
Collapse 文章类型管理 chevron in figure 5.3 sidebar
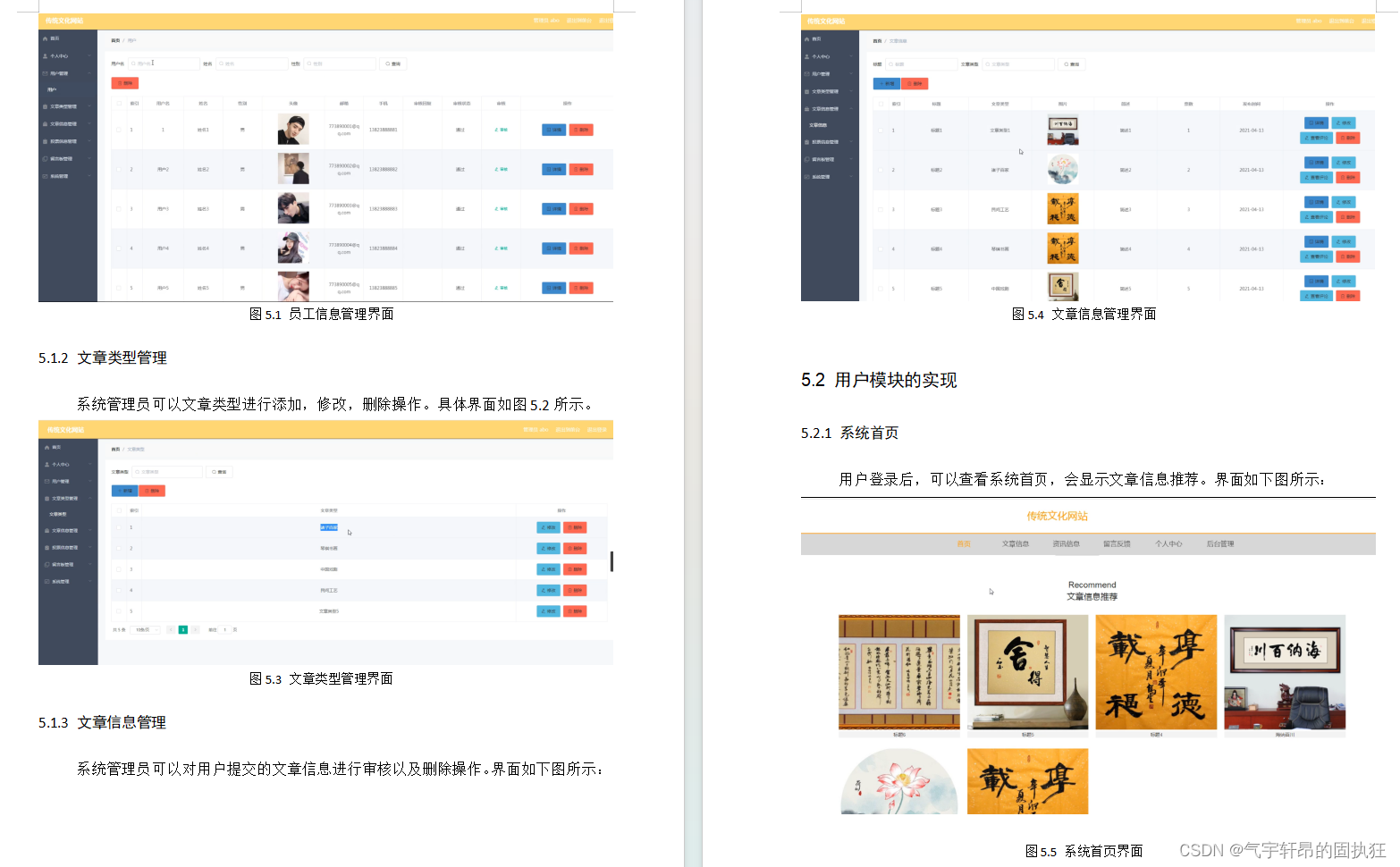click(91, 498)
